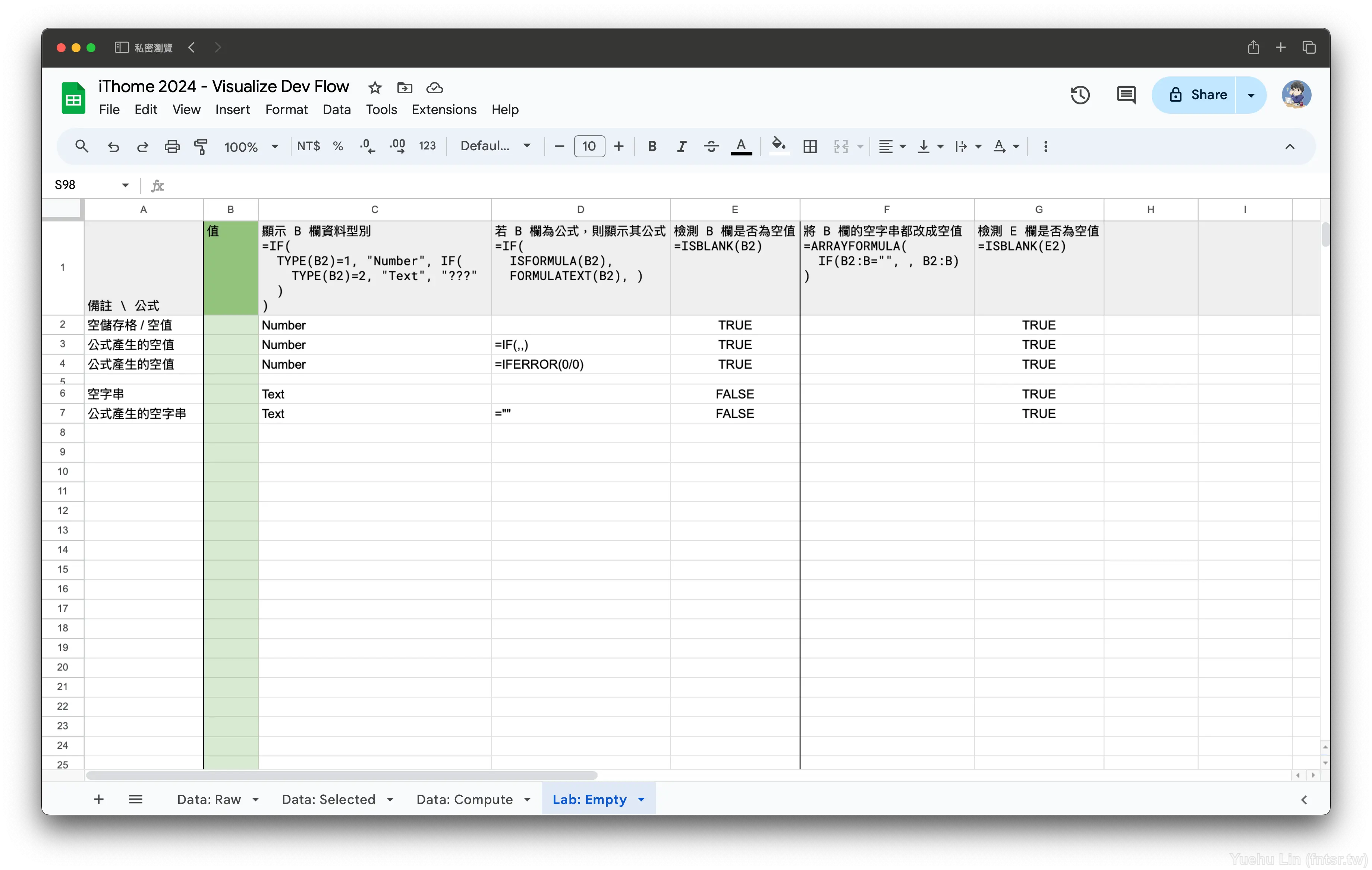Show browser tab overview
1372x870 pixels.
click(x=1309, y=47)
